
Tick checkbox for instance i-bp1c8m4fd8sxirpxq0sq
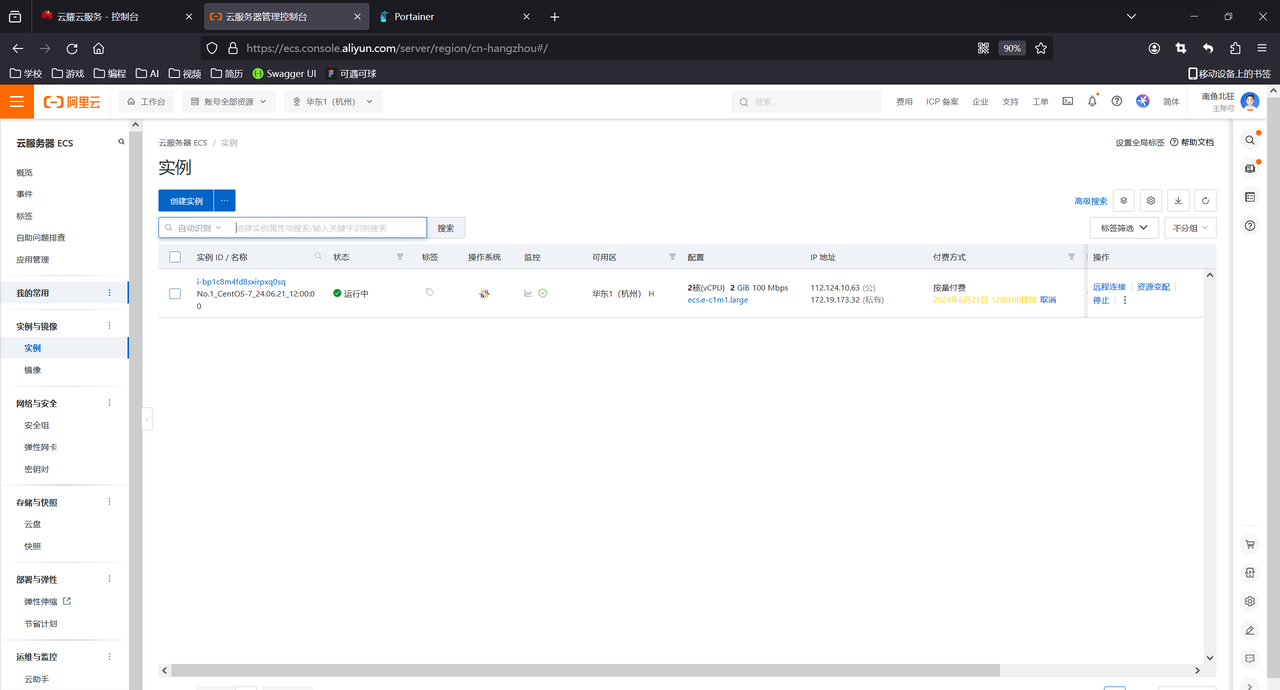175,293
